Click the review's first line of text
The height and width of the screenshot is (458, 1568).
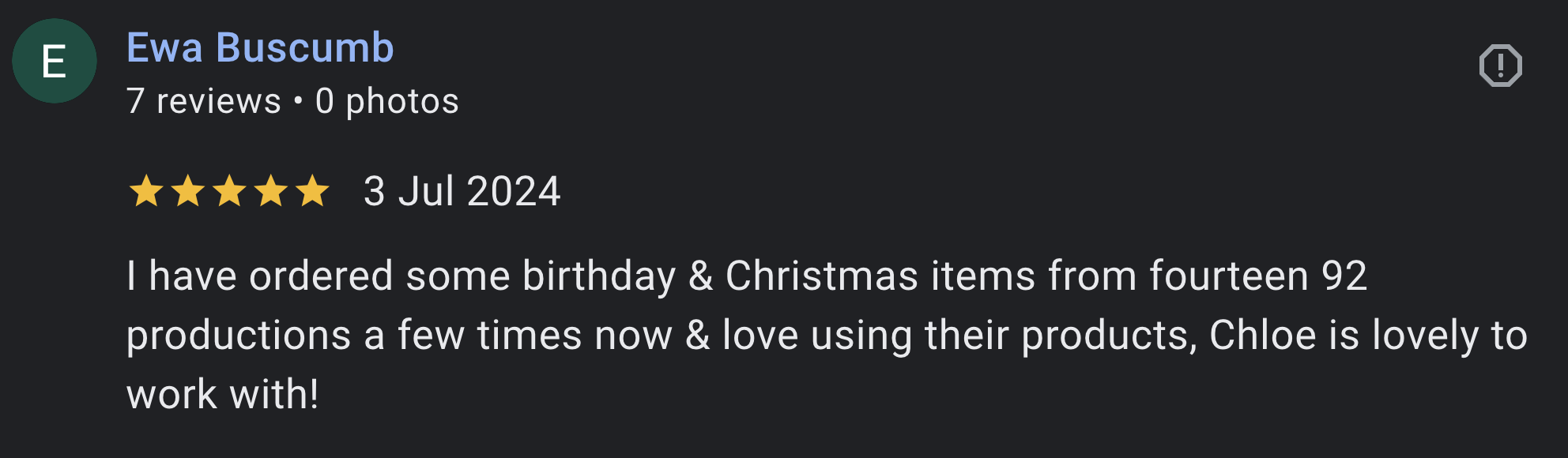pos(746,276)
